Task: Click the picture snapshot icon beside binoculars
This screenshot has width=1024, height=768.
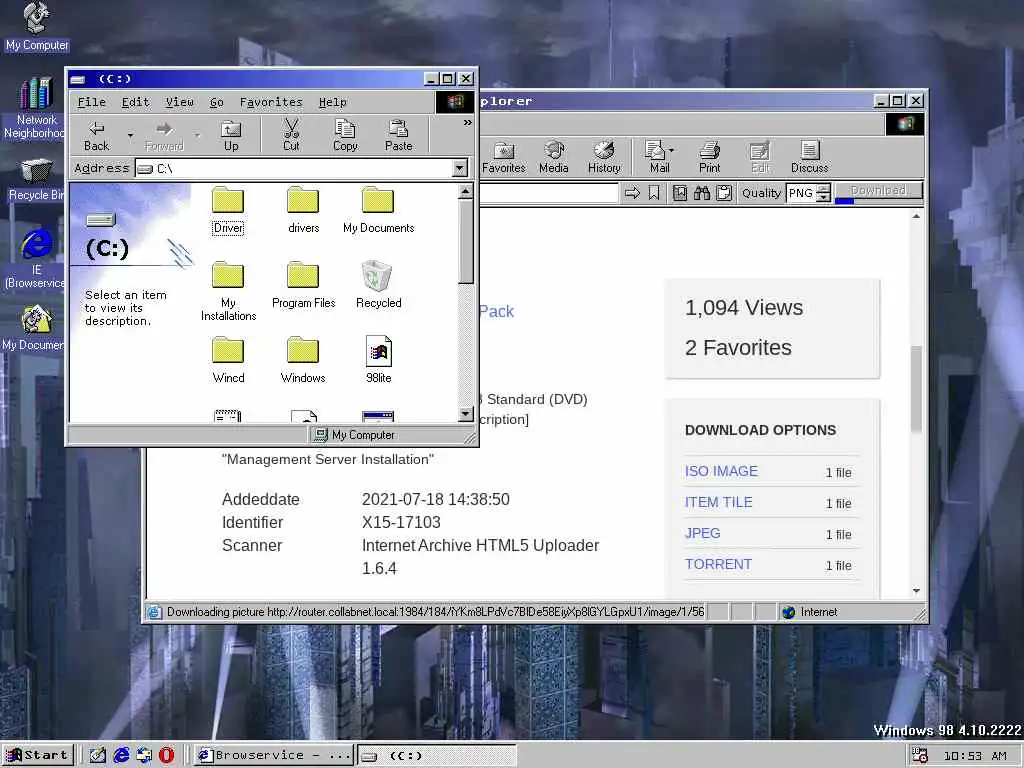Action: (680, 193)
